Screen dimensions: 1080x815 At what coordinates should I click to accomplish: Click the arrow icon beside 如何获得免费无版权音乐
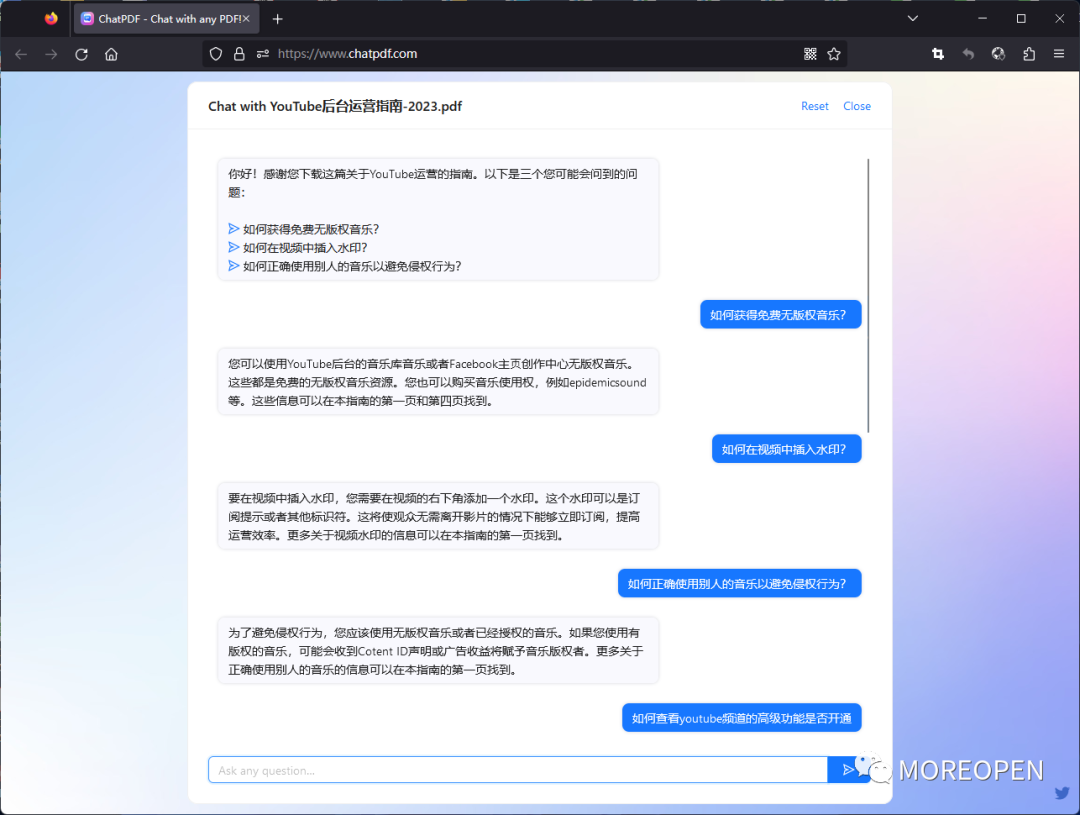[233, 229]
